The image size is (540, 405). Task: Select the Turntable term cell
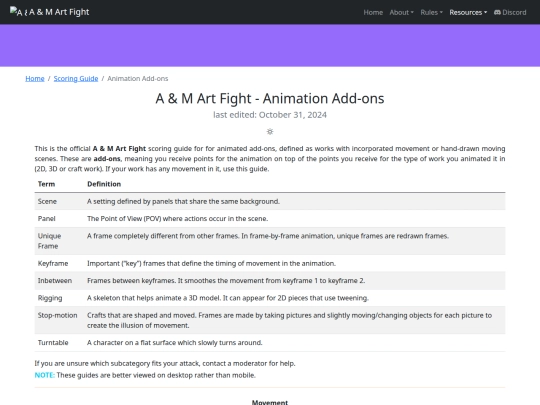click(x=59, y=342)
